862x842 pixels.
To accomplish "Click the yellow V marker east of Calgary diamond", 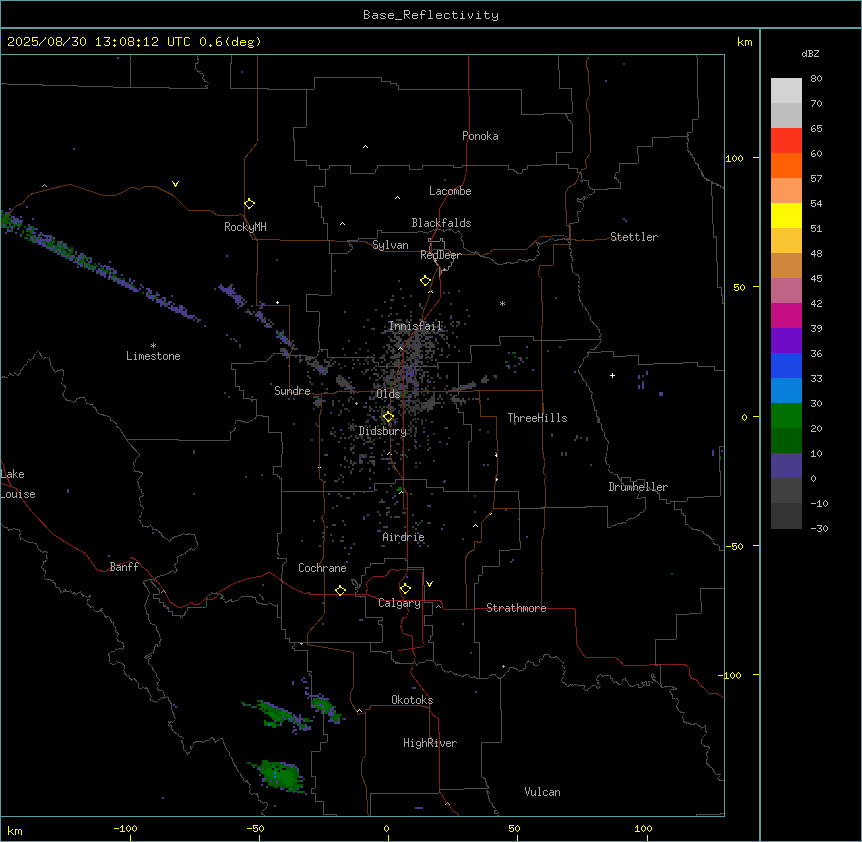I will 429,584.
